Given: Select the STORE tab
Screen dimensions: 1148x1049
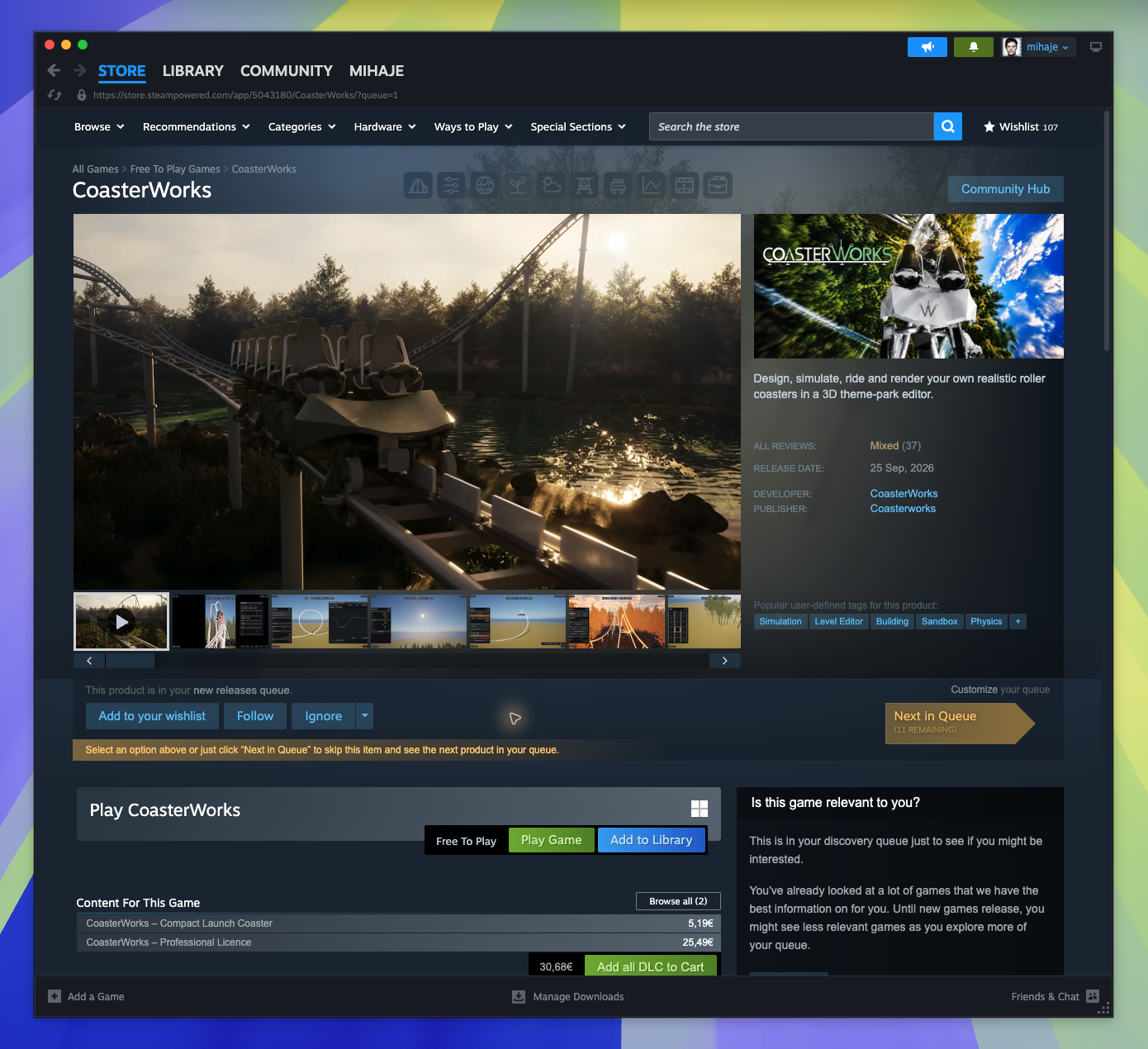Looking at the screenshot, I should click(122, 71).
